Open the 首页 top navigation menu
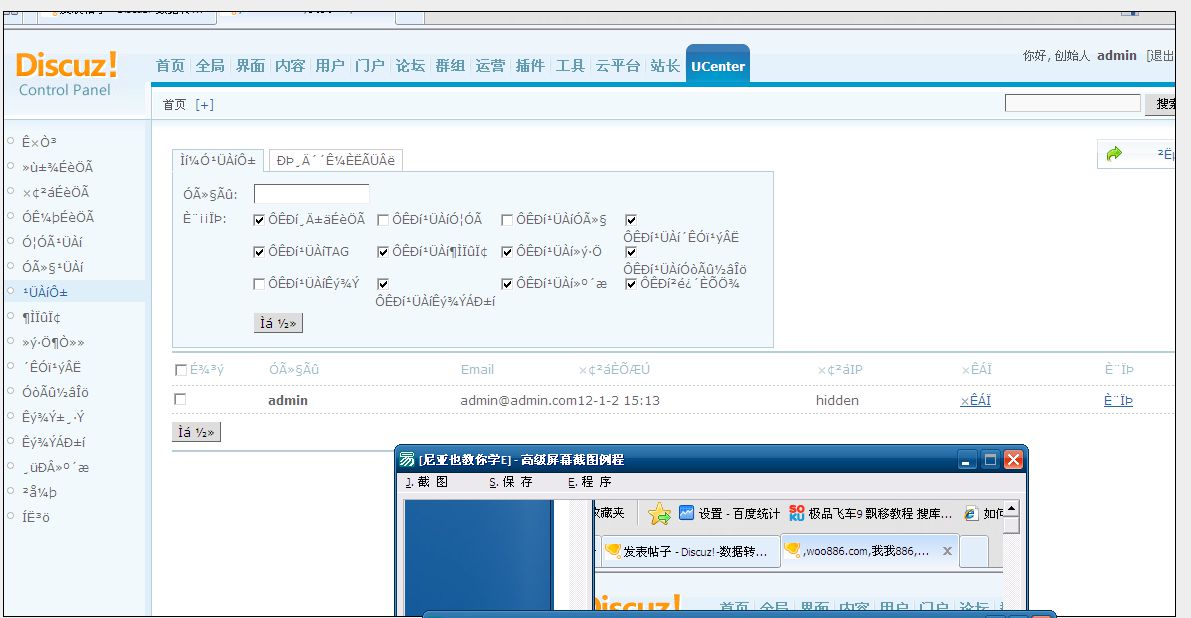Viewport: 1191px width, 618px height. pos(170,66)
